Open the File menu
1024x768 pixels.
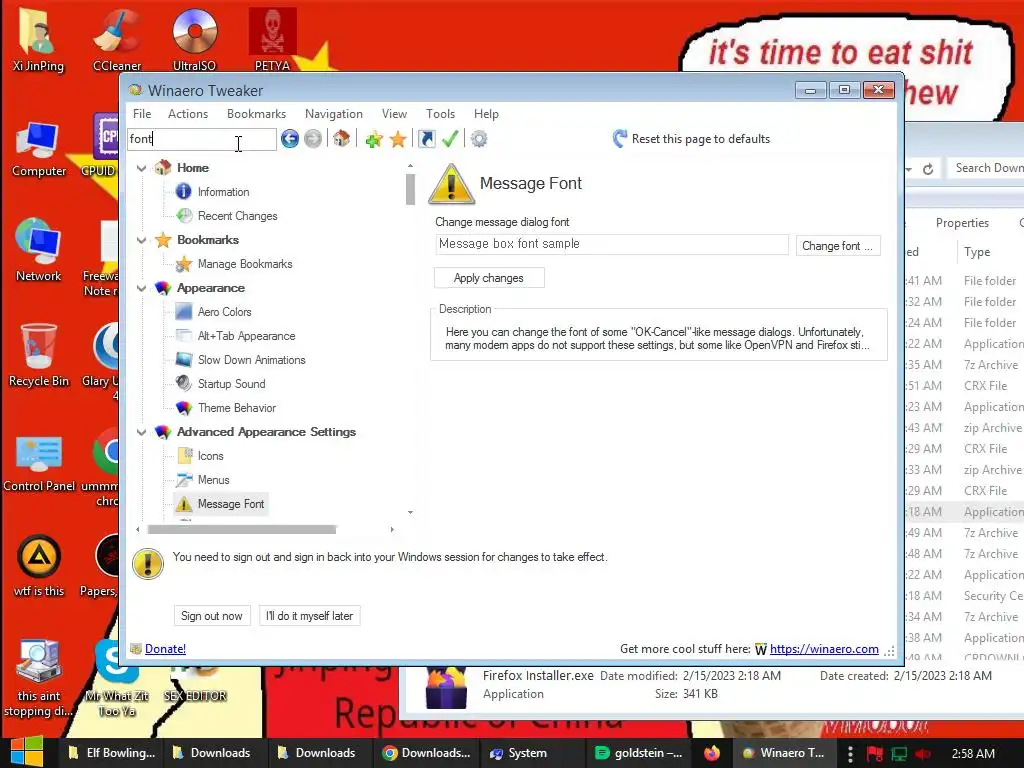pos(142,114)
